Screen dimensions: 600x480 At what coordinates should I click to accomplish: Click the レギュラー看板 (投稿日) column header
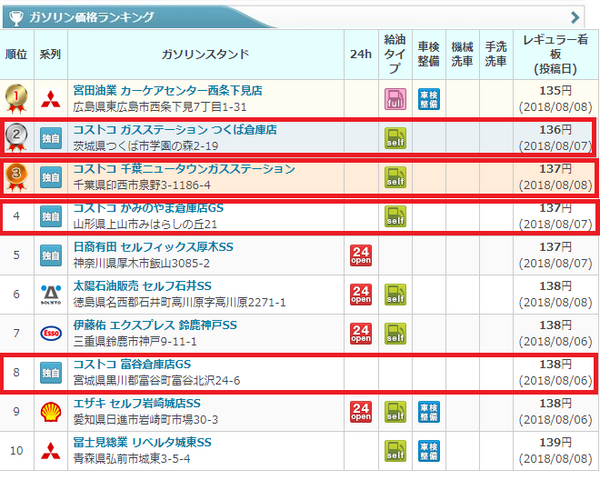556,54
